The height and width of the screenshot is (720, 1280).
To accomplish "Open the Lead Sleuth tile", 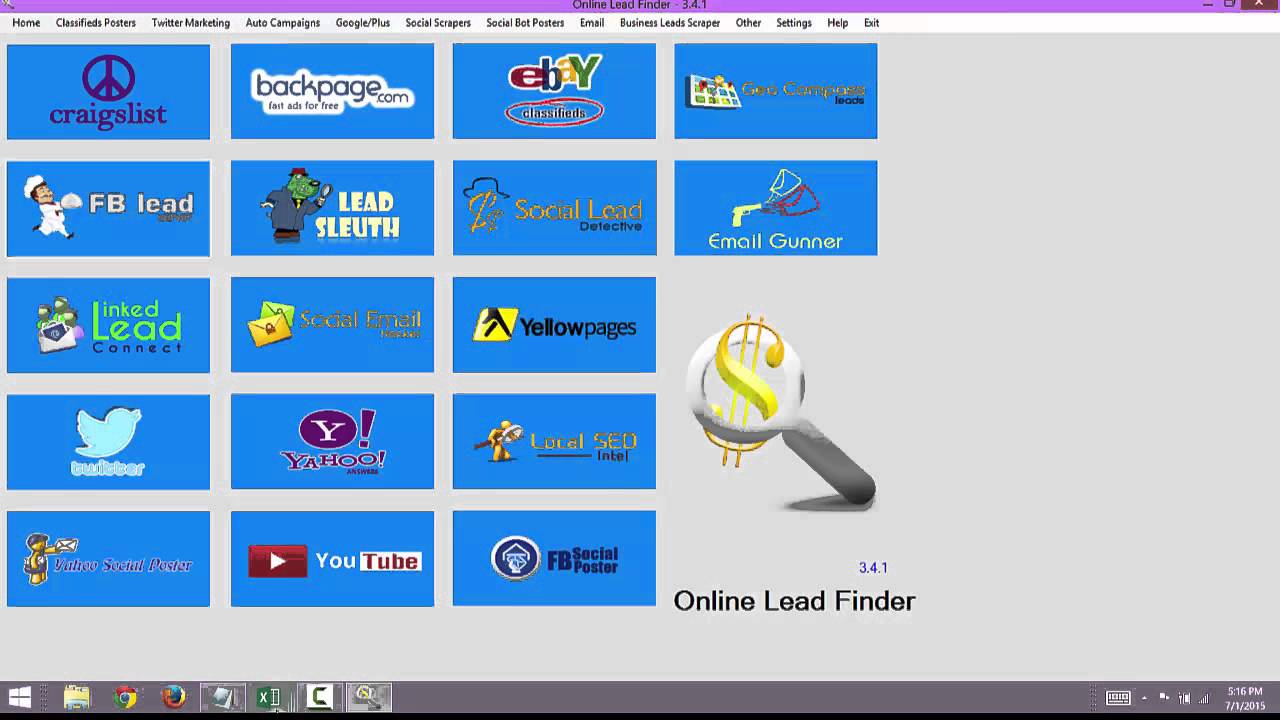I will click(332, 208).
